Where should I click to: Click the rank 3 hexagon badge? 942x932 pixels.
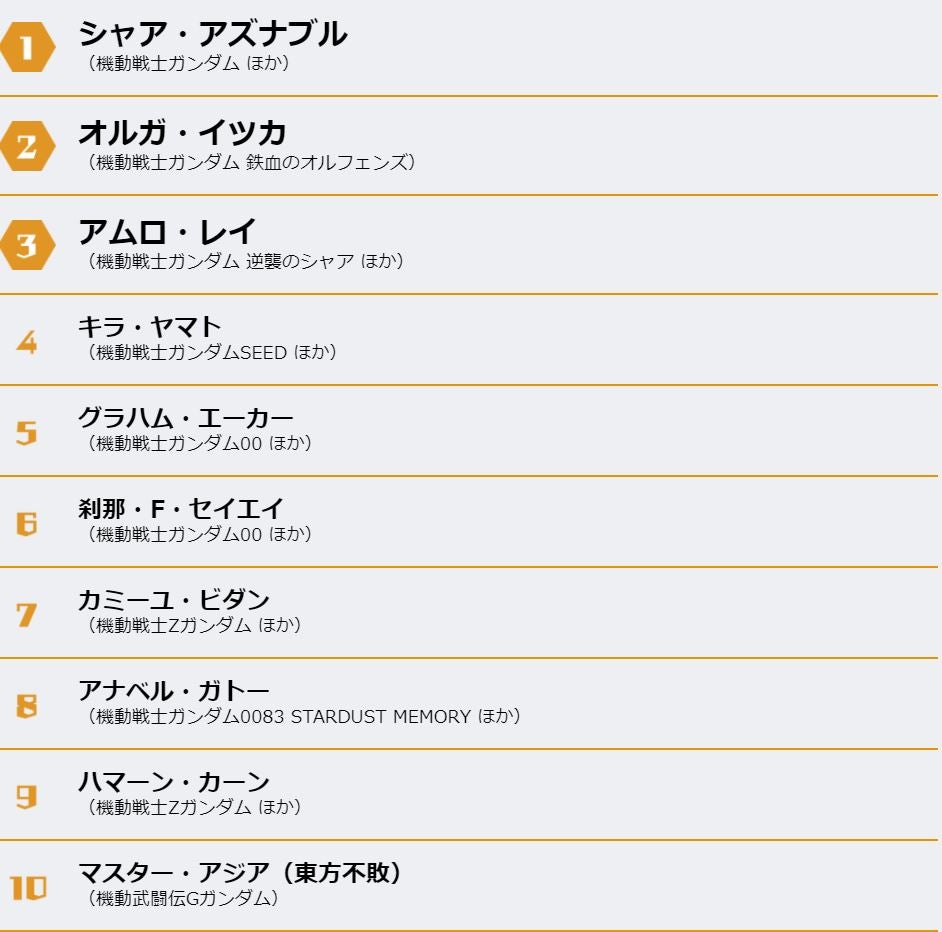(27, 245)
